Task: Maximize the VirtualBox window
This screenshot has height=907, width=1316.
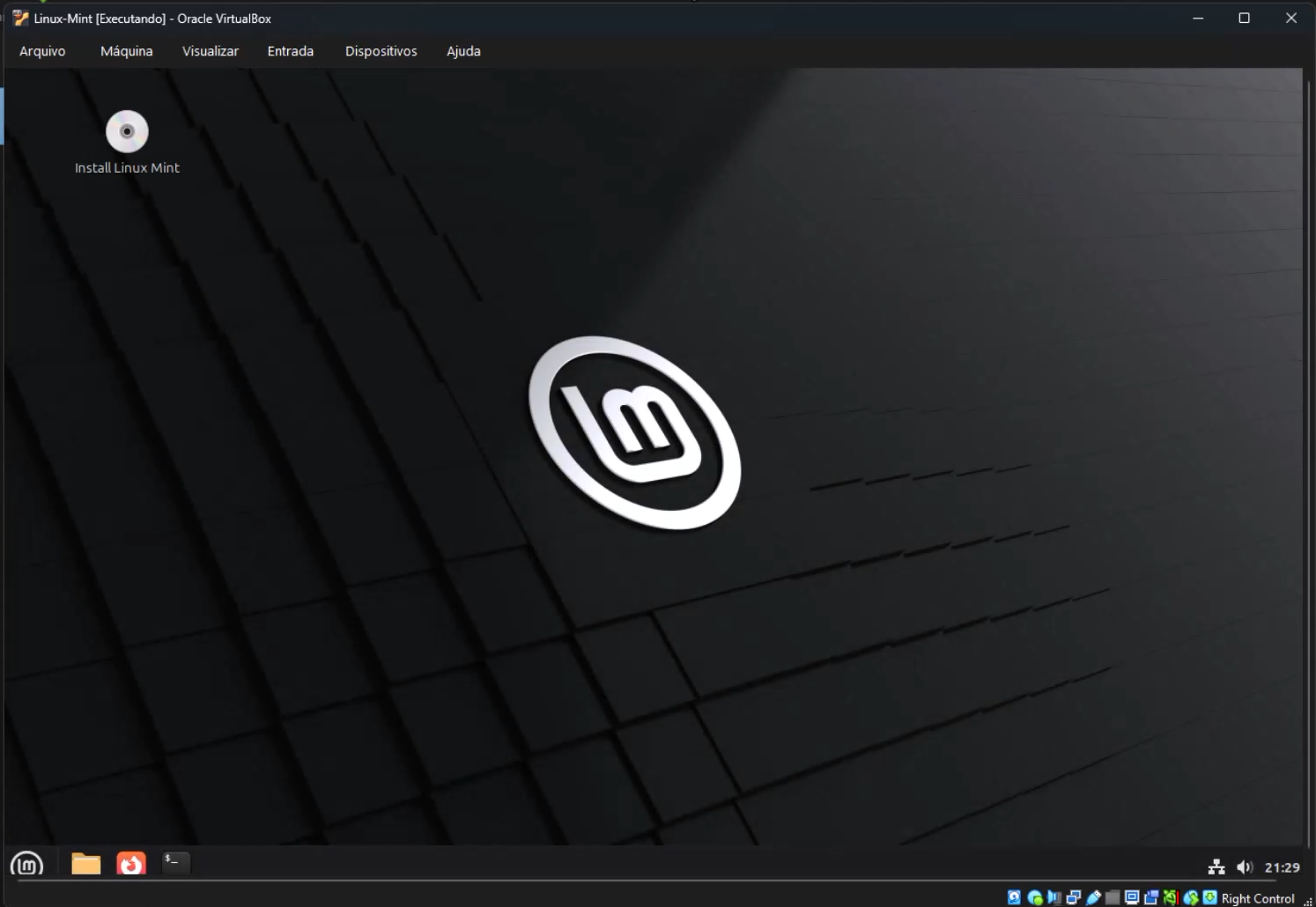Action: (1245, 18)
